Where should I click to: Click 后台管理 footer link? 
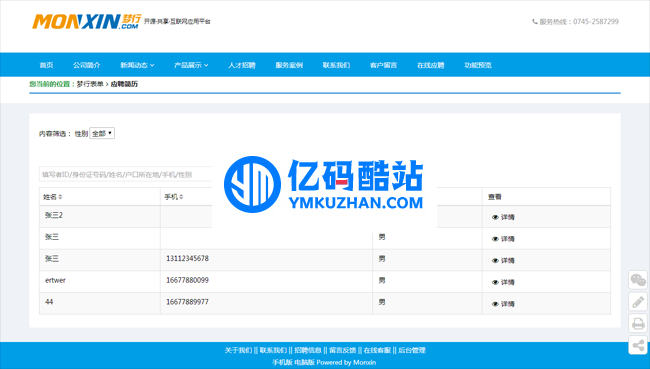(x=412, y=350)
